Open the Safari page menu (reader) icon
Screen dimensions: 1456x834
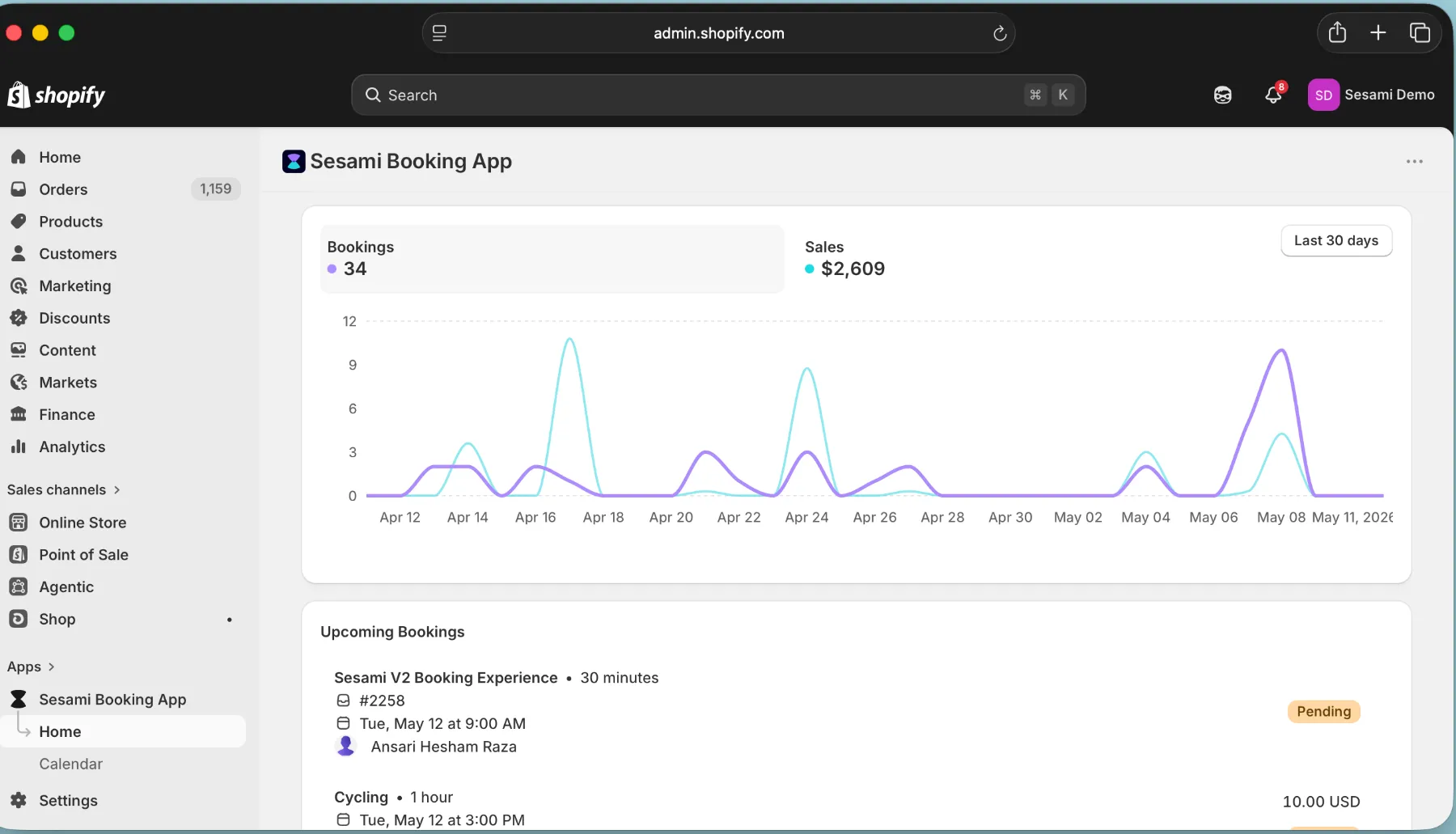[x=439, y=33]
